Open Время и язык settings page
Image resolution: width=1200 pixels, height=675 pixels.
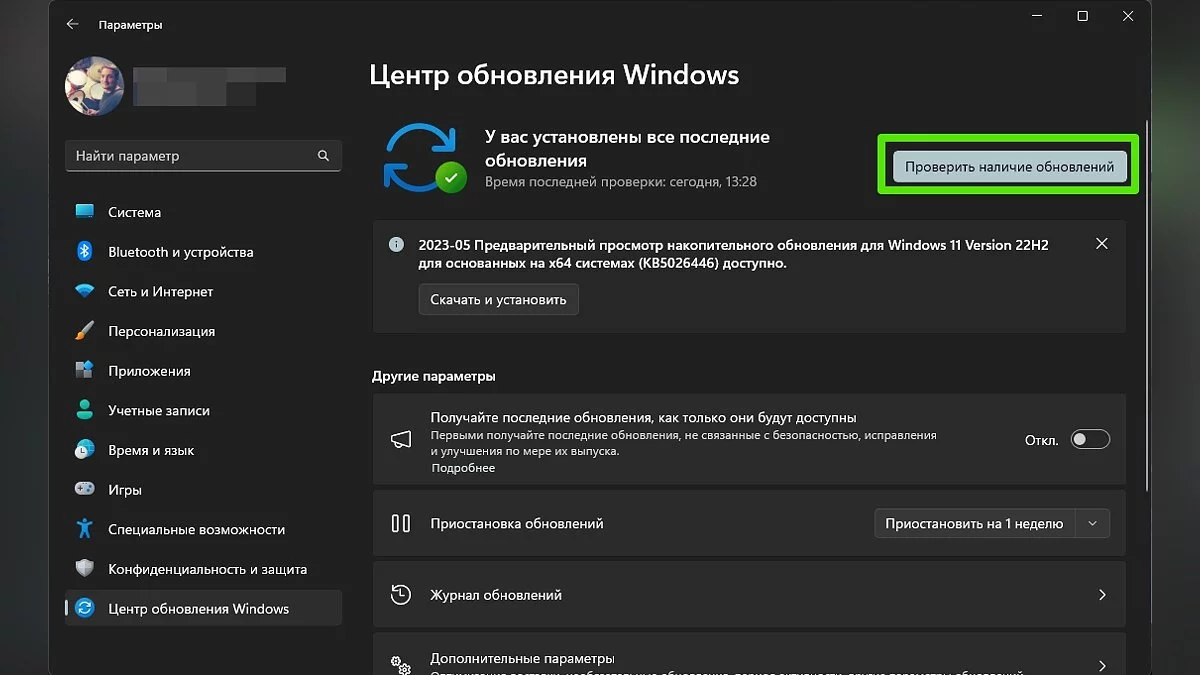pyautogui.click(x=151, y=450)
